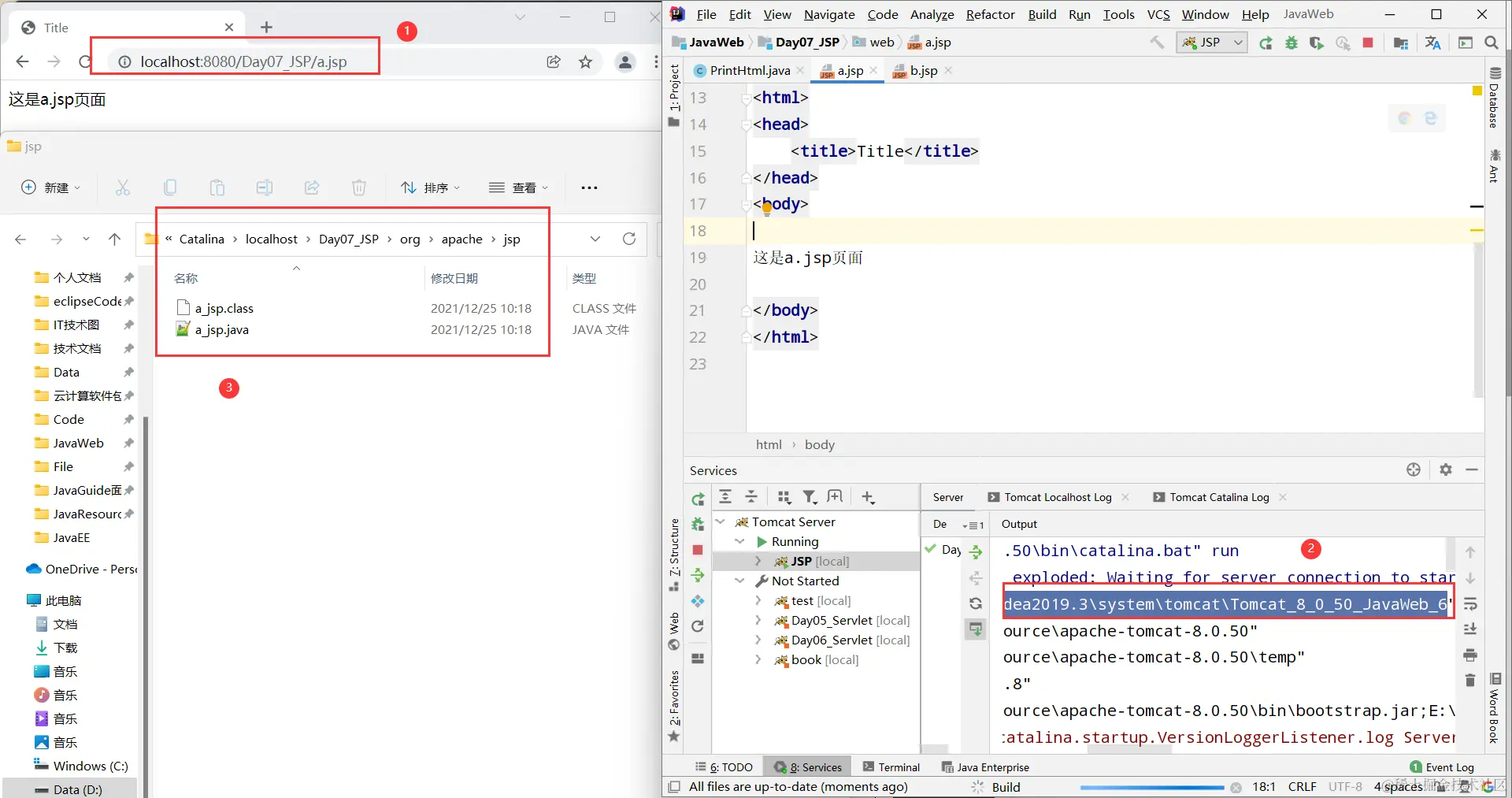Expand the Day05_Servlet [local] node
This screenshot has width=1512, height=798.
tap(758, 620)
